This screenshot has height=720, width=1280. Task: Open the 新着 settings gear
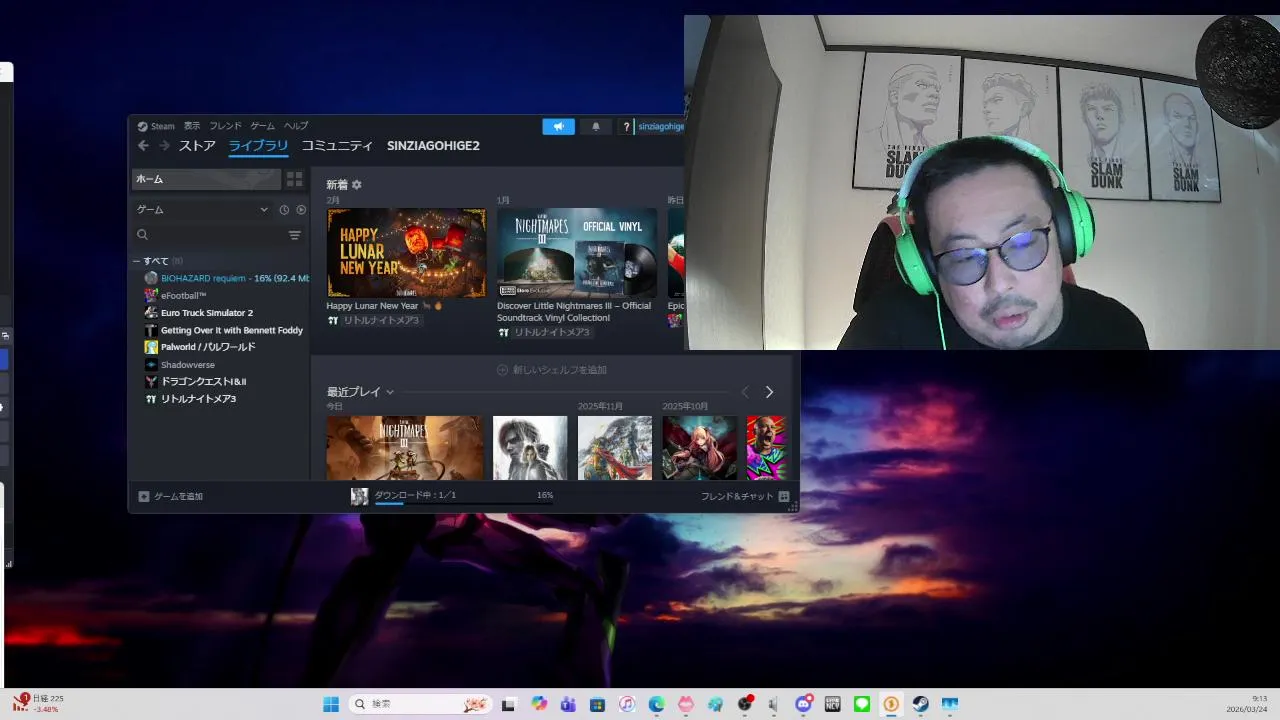tap(357, 185)
